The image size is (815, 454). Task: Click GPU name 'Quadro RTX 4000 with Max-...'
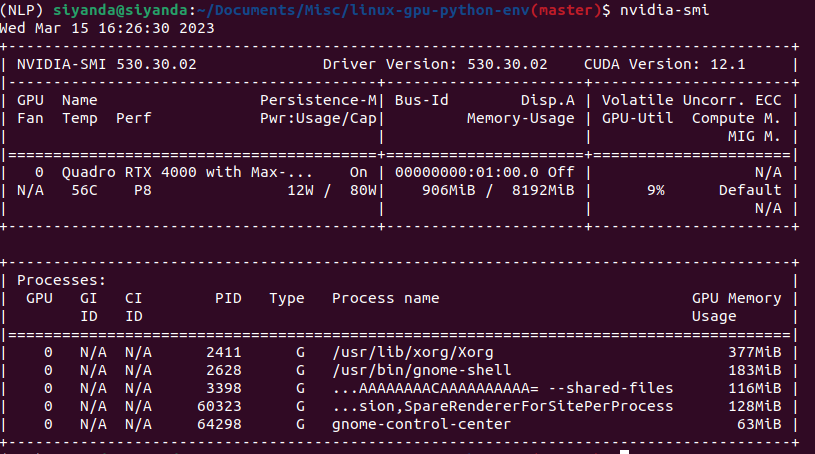click(x=187, y=172)
